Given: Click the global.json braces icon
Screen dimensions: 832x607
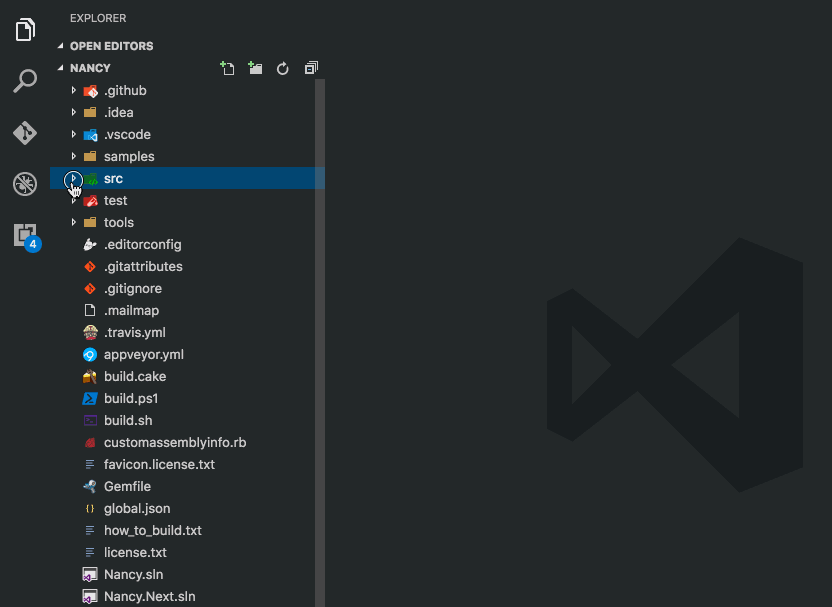Looking at the screenshot, I should (x=90, y=508).
